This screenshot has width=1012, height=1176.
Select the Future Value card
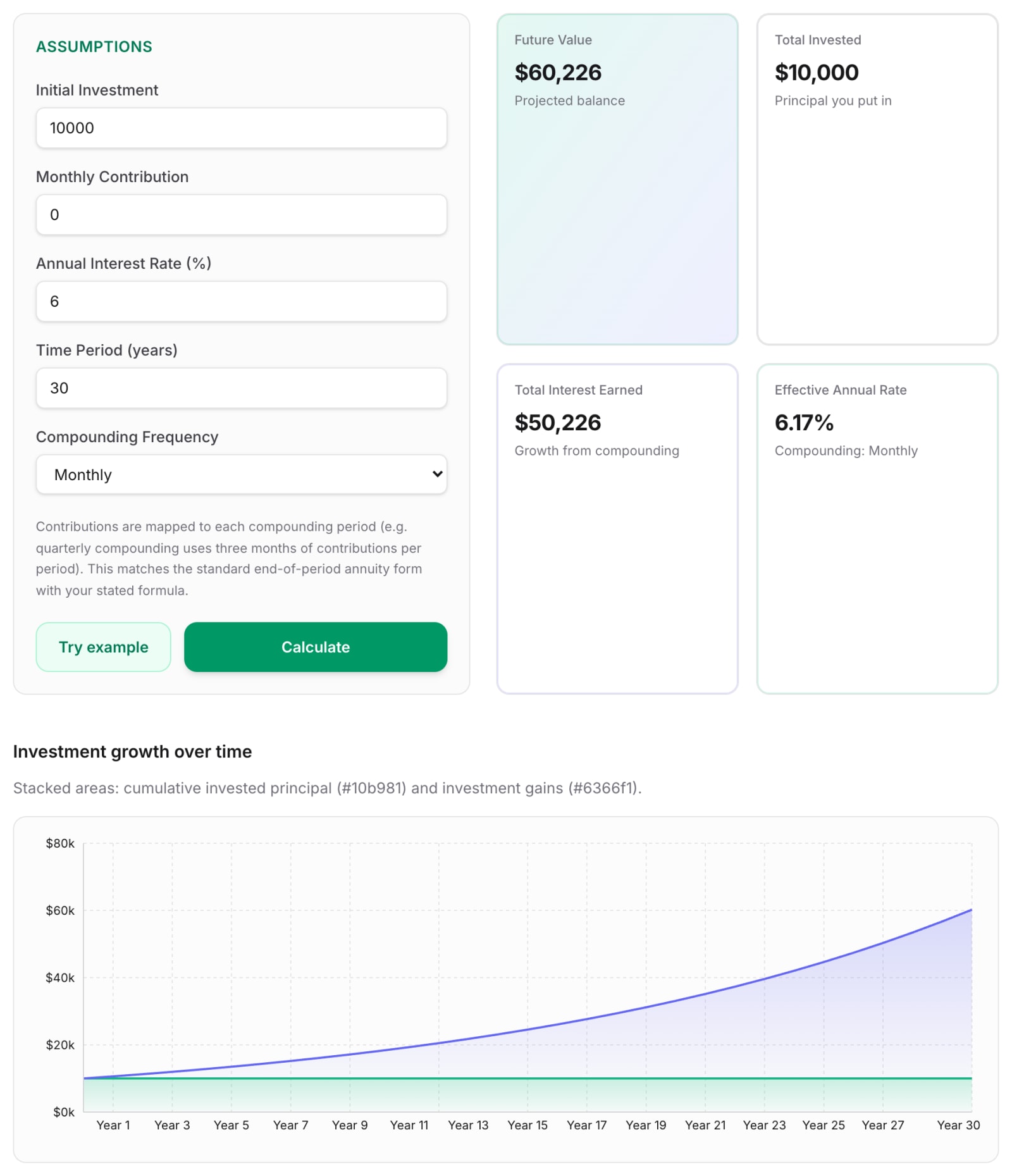tap(617, 180)
